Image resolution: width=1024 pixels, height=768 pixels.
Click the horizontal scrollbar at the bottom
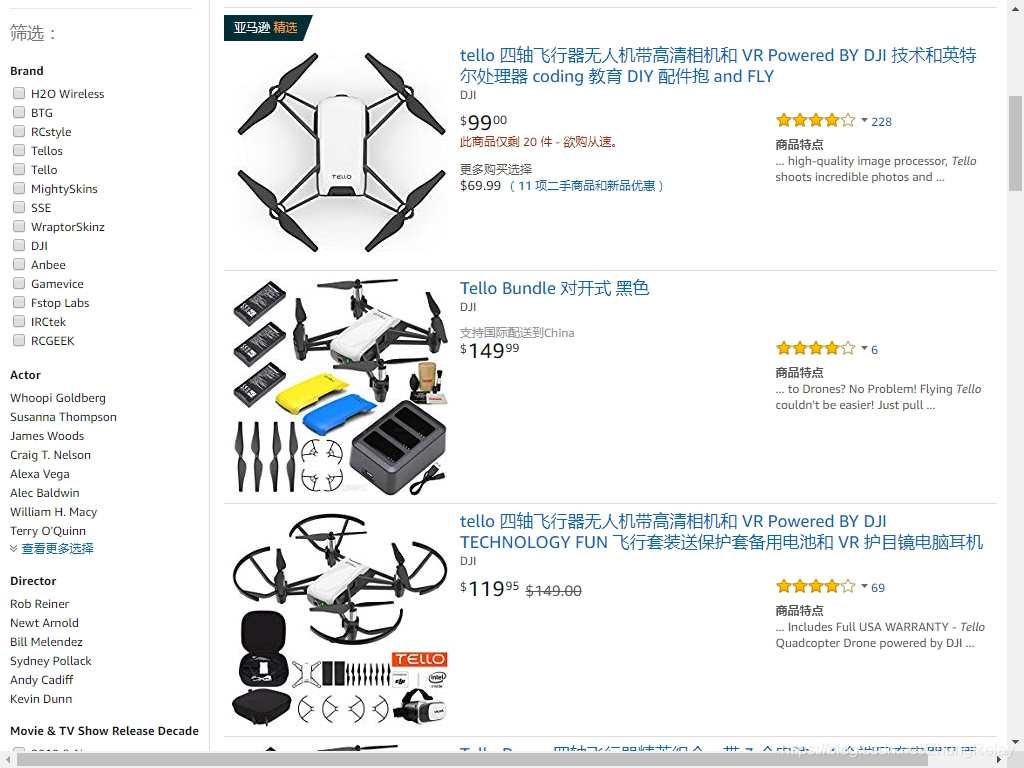(x=472, y=760)
